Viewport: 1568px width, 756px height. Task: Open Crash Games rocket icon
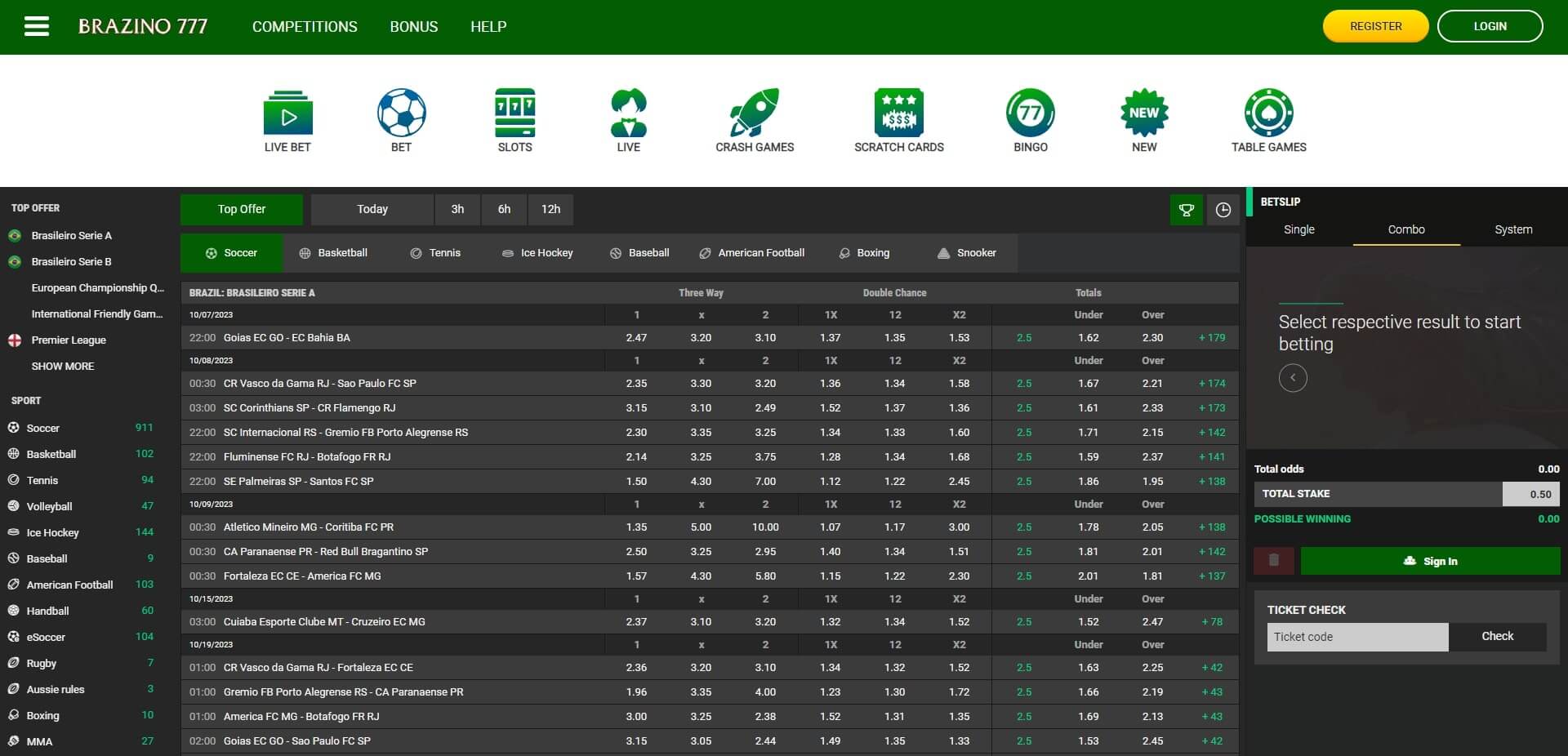tap(755, 113)
